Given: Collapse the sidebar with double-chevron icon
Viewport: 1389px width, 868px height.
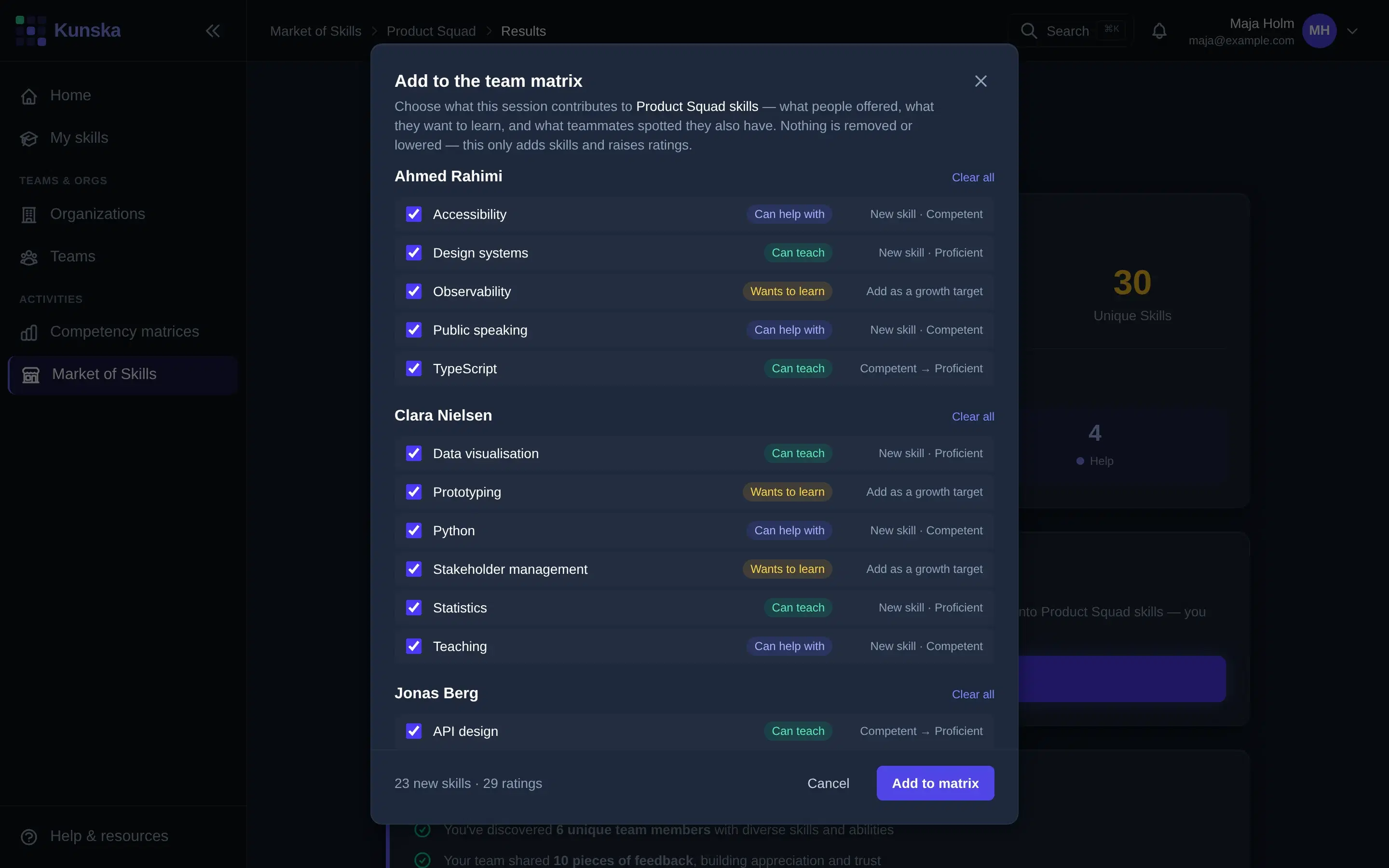Looking at the screenshot, I should point(213,31).
